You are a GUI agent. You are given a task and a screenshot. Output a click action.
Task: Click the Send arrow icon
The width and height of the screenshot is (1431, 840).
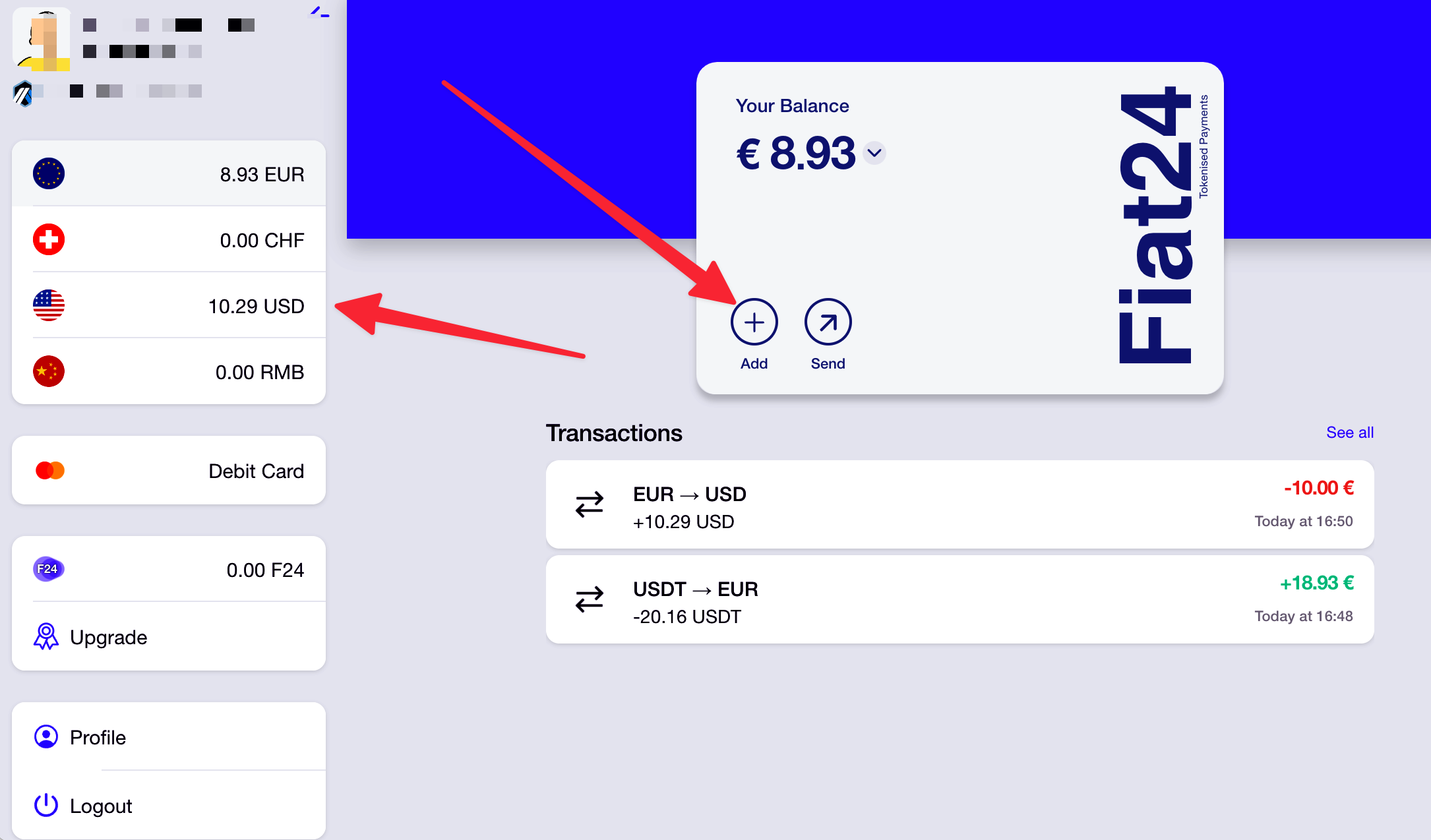click(828, 322)
